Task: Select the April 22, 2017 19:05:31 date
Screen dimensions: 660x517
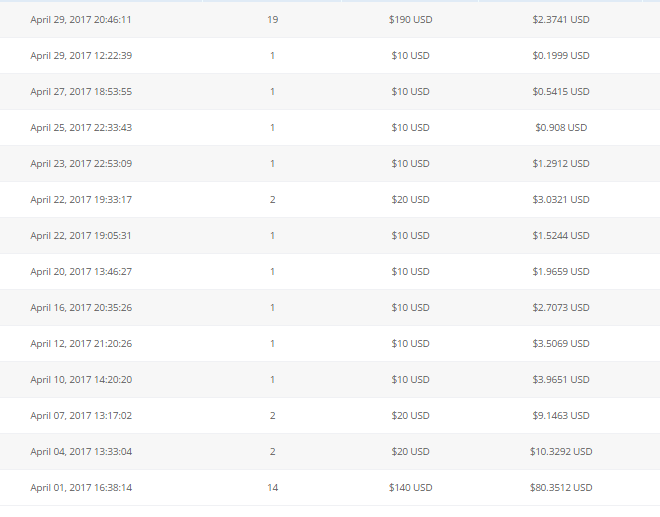Action: click(81, 236)
